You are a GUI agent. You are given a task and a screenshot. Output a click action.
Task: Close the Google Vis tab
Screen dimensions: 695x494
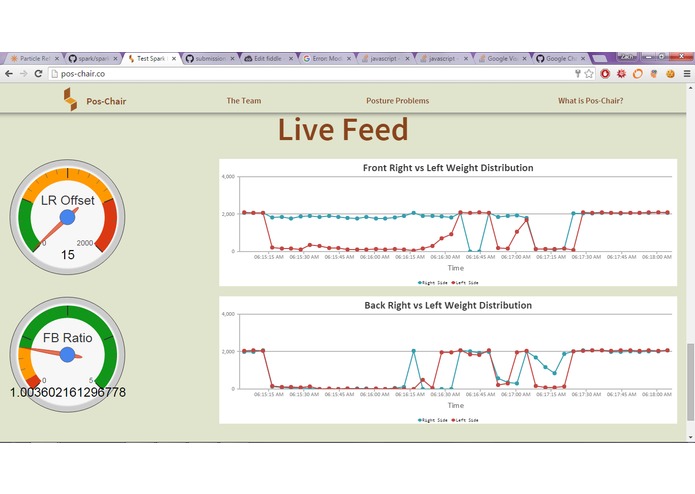[524, 58]
